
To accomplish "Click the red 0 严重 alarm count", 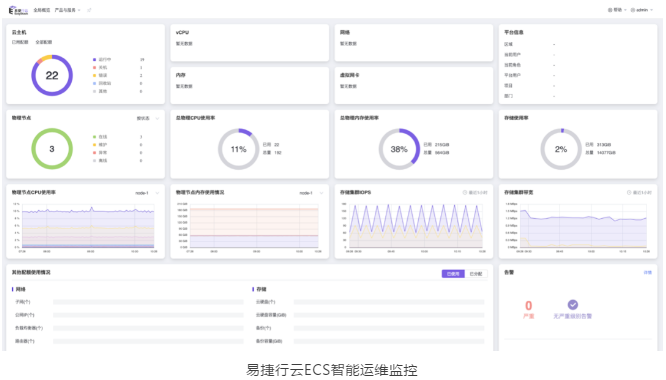I will [x=528, y=309].
